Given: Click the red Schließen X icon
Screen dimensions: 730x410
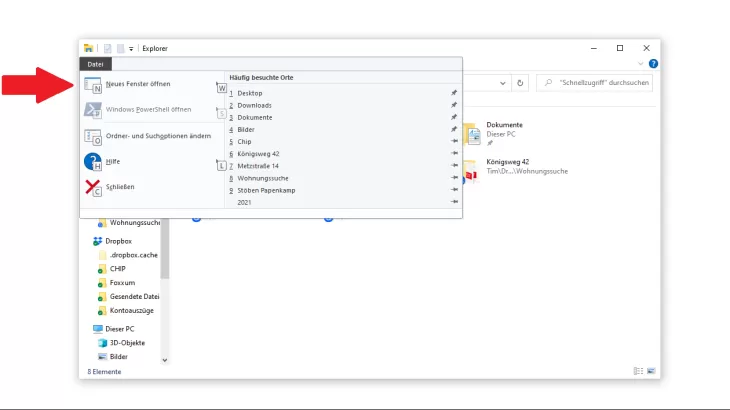Looking at the screenshot, I should pos(94,187).
